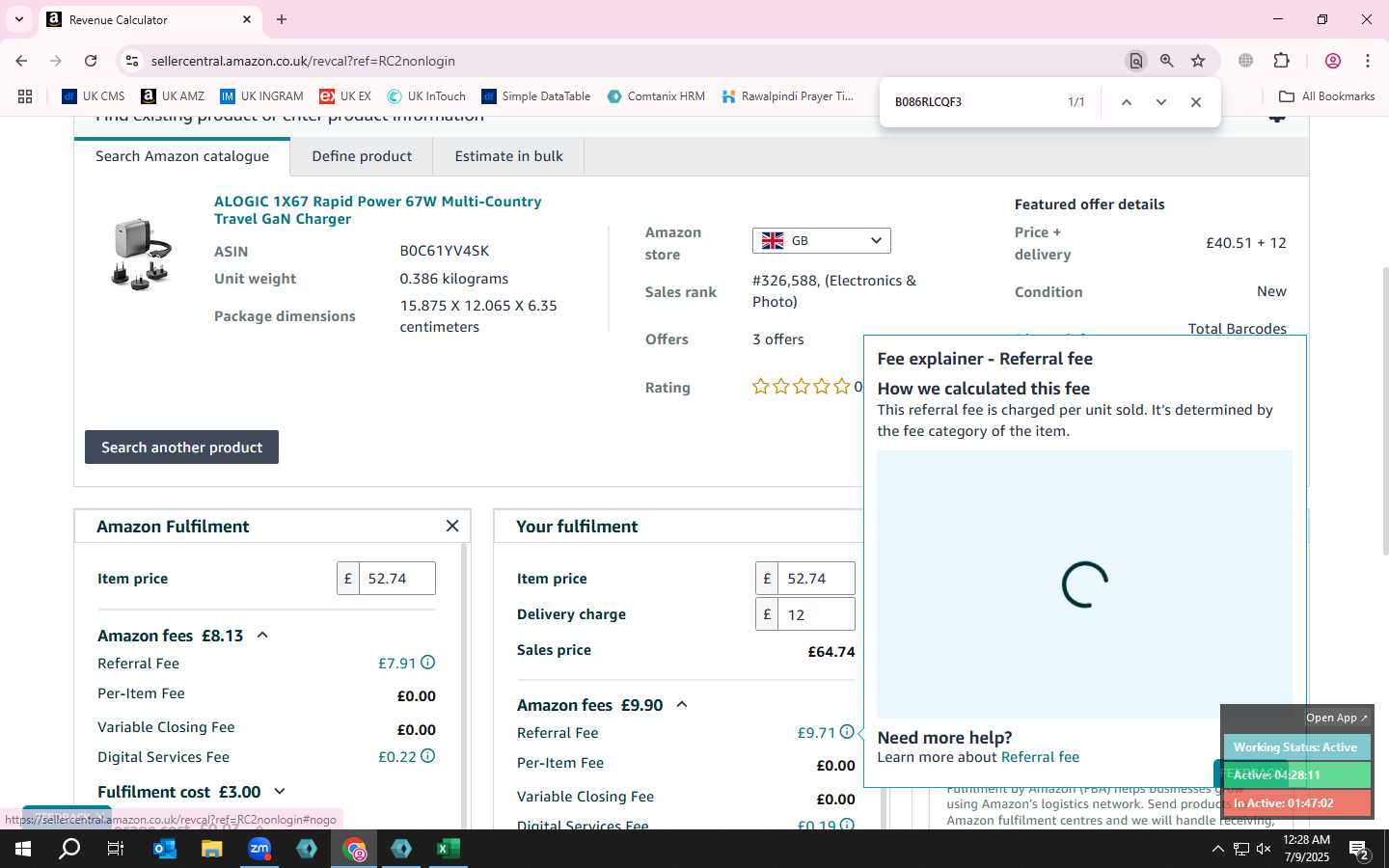Image resolution: width=1389 pixels, height=868 pixels.
Task: Open UK CMS bookmark
Action: (94, 96)
